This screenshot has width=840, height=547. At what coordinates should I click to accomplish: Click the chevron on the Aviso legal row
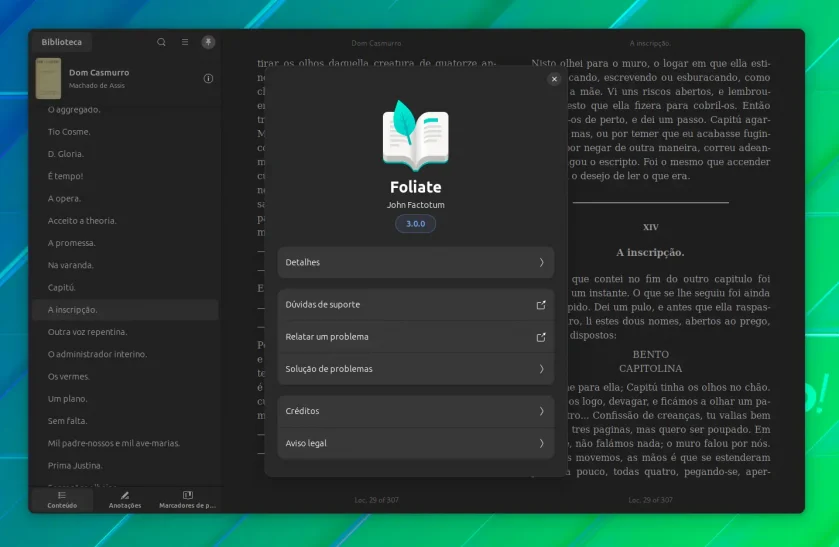(x=542, y=443)
